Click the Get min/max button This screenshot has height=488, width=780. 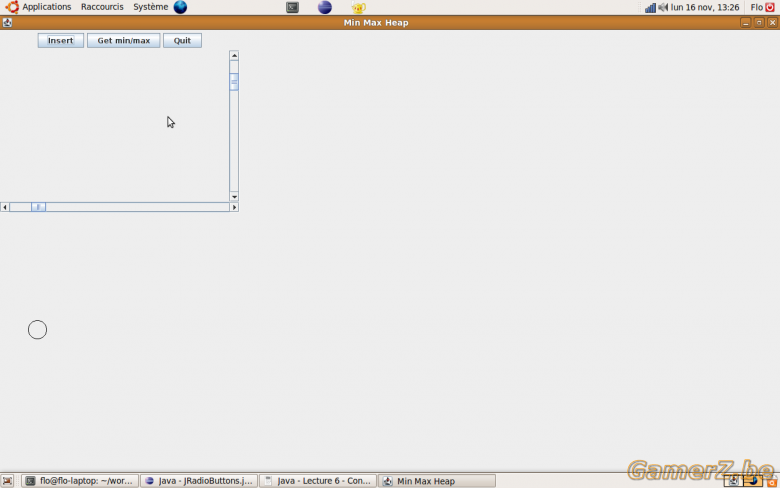tap(123, 41)
